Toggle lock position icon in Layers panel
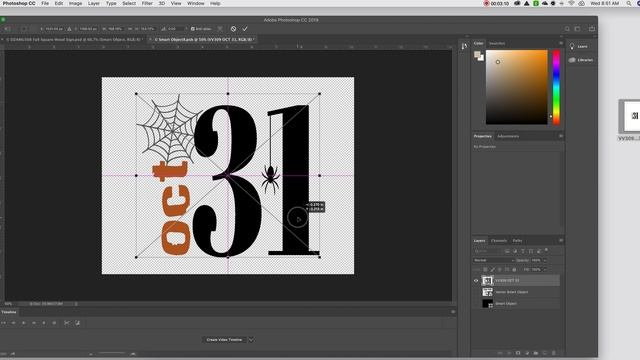 tap(500, 270)
